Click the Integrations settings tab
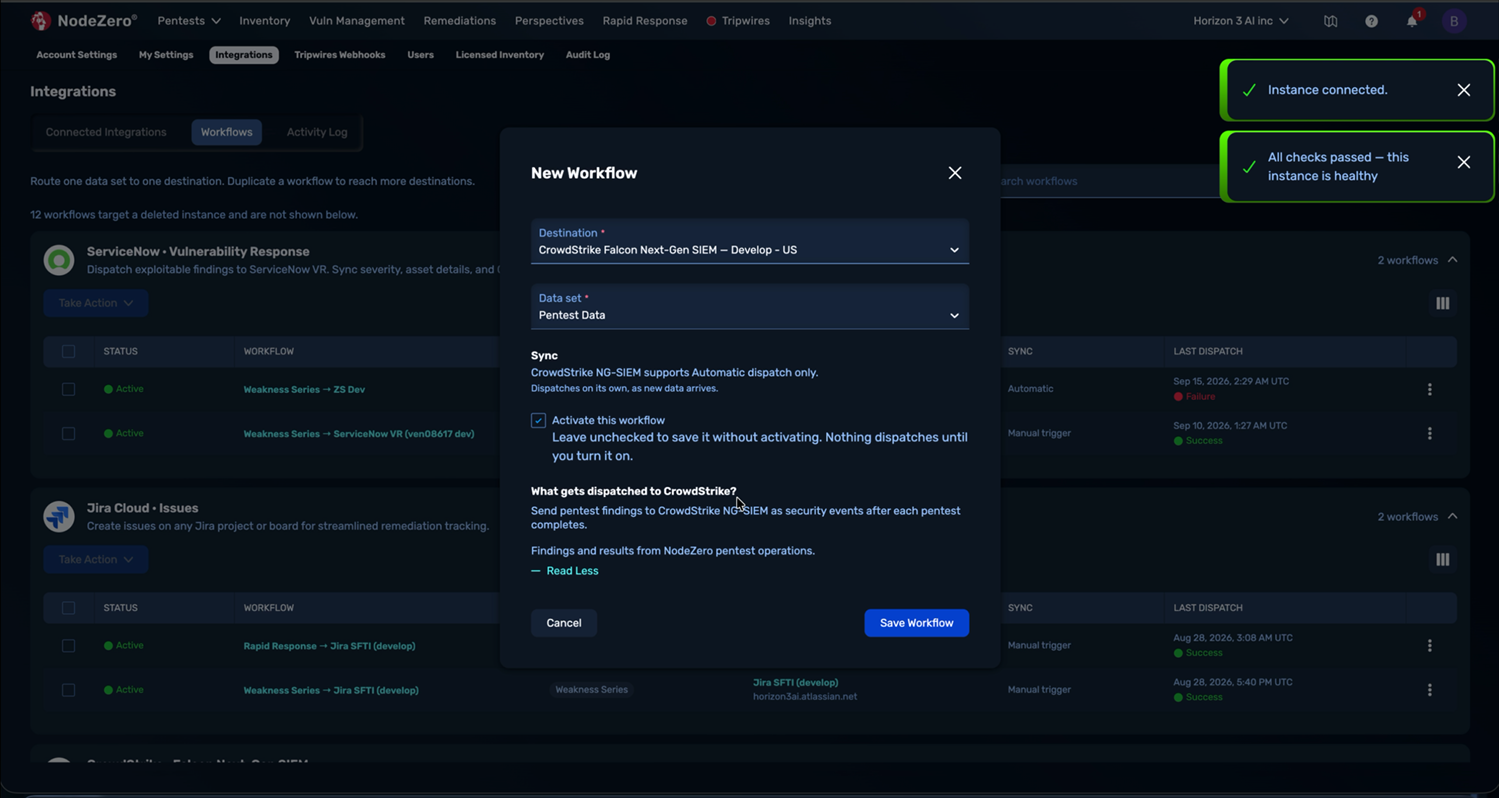Viewport: 1499px width, 798px height. click(x=244, y=55)
